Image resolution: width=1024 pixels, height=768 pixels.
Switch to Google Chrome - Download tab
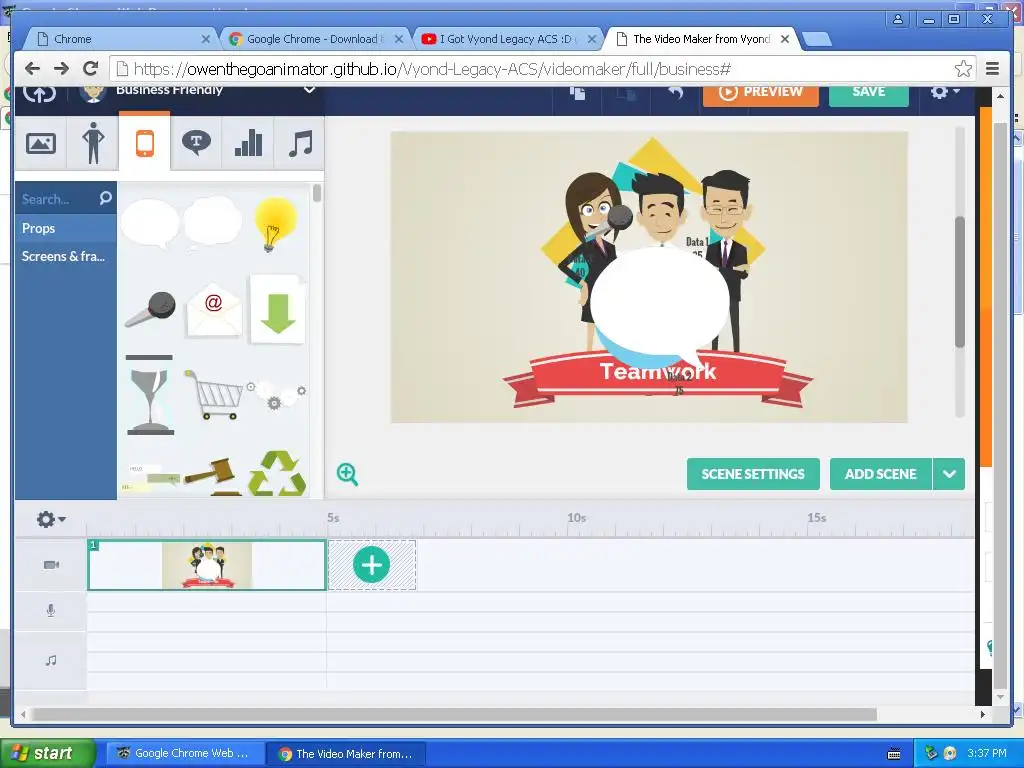(315, 39)
